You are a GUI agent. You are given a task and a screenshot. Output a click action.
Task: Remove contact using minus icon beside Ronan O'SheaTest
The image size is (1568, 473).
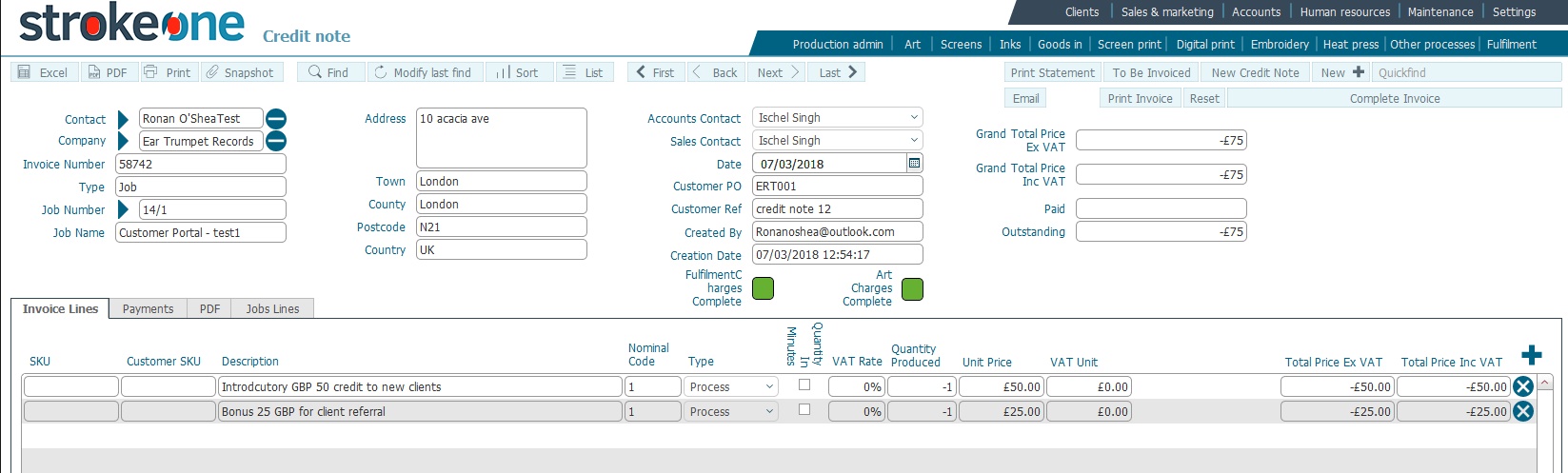pos(276,119)
